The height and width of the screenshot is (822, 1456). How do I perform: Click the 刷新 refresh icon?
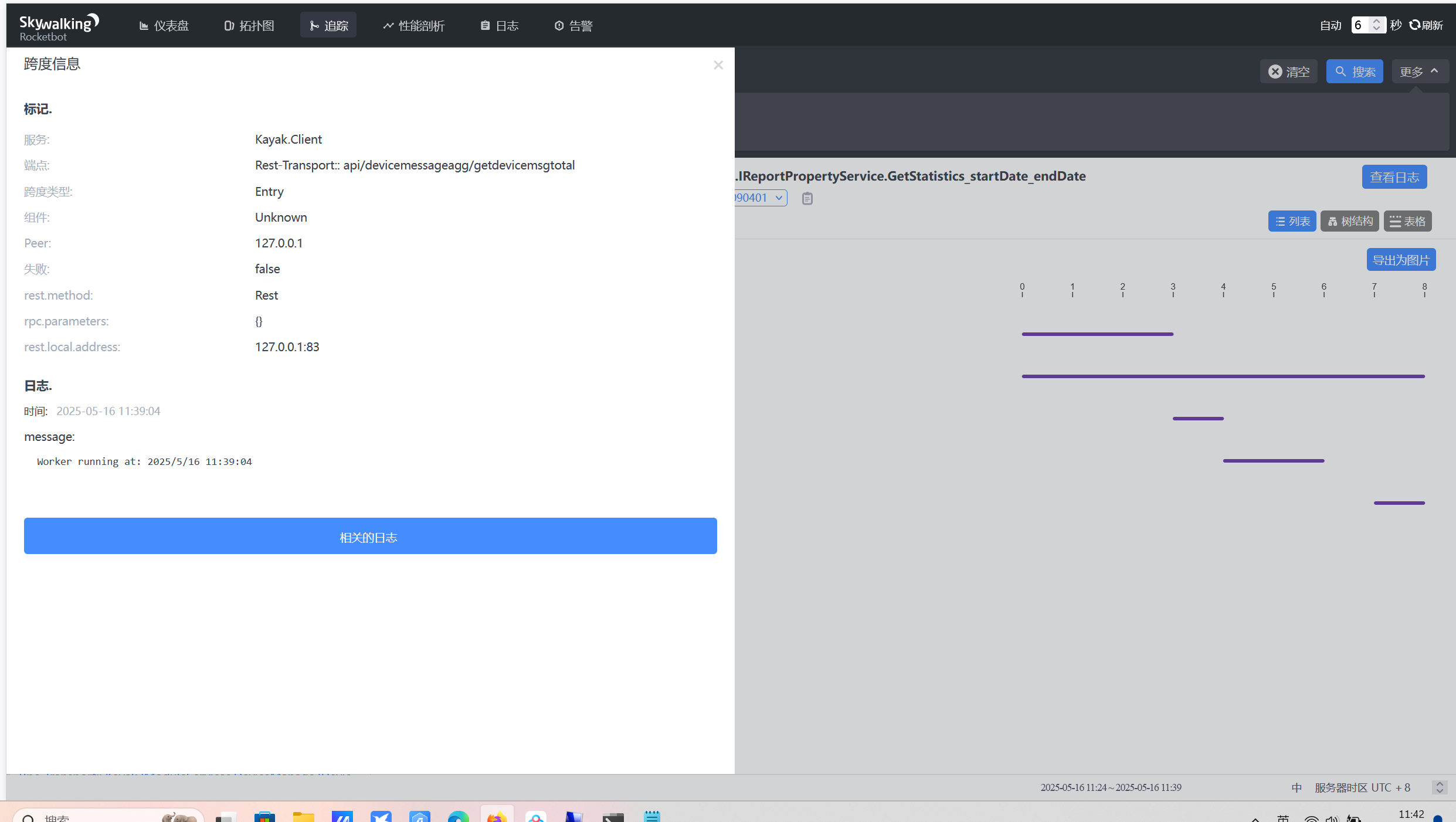tap(1415, 25)
